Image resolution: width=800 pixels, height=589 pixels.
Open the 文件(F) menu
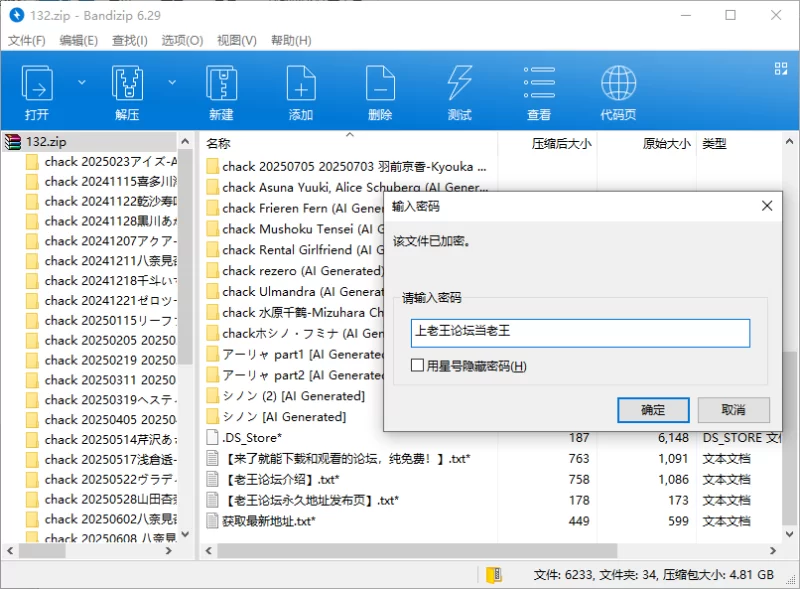[27, 41]
